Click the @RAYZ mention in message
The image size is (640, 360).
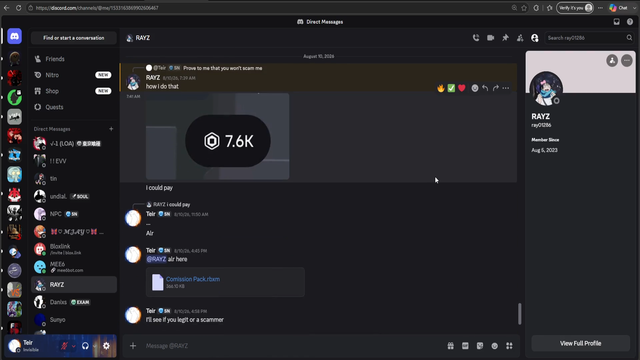(156, 259)
